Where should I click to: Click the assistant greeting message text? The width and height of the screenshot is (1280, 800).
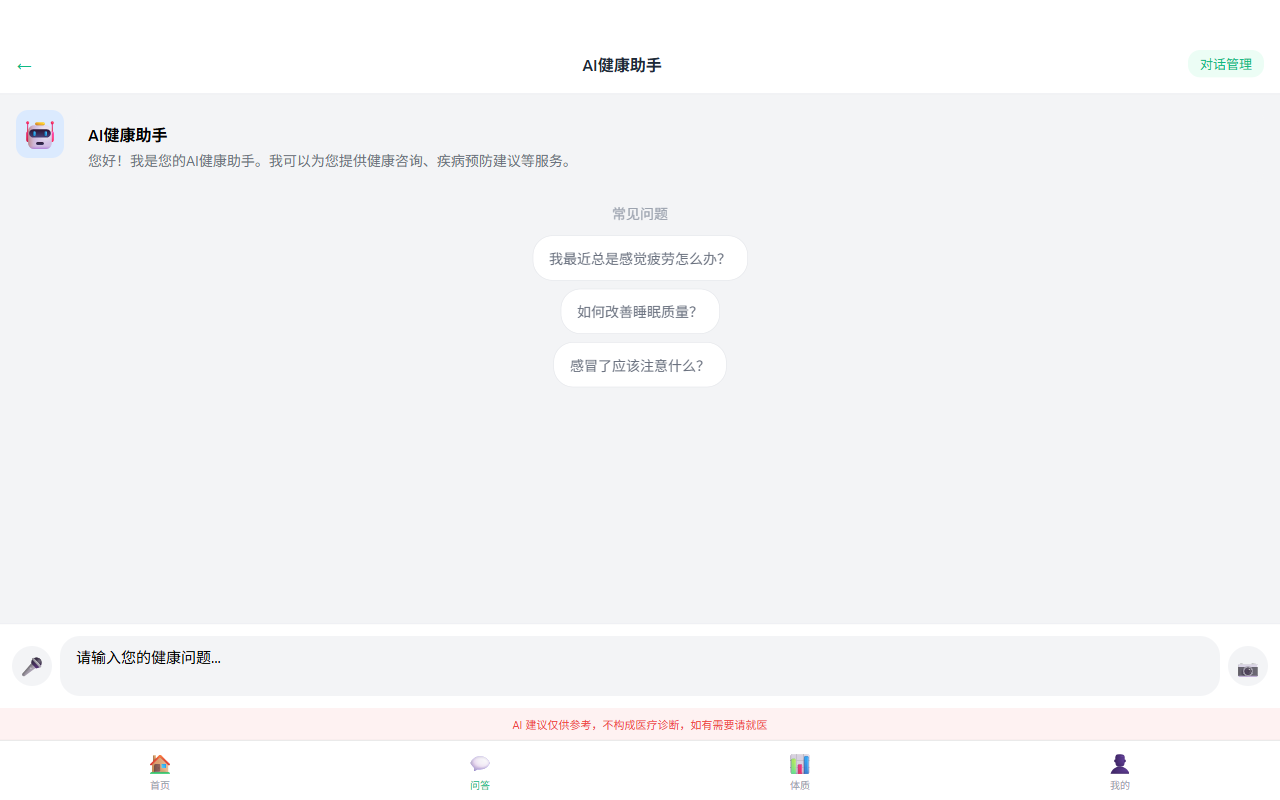pos(330,161)
